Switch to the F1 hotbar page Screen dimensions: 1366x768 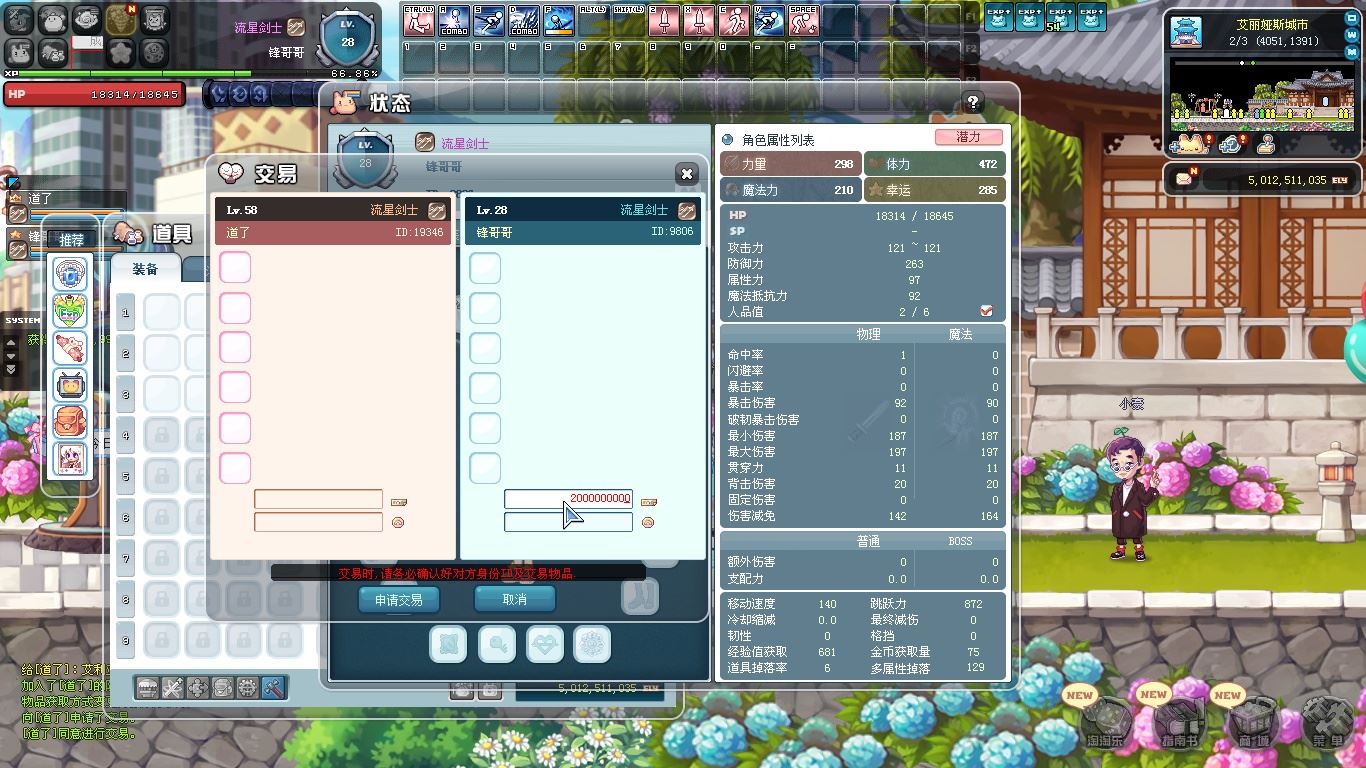coord(971,17)
